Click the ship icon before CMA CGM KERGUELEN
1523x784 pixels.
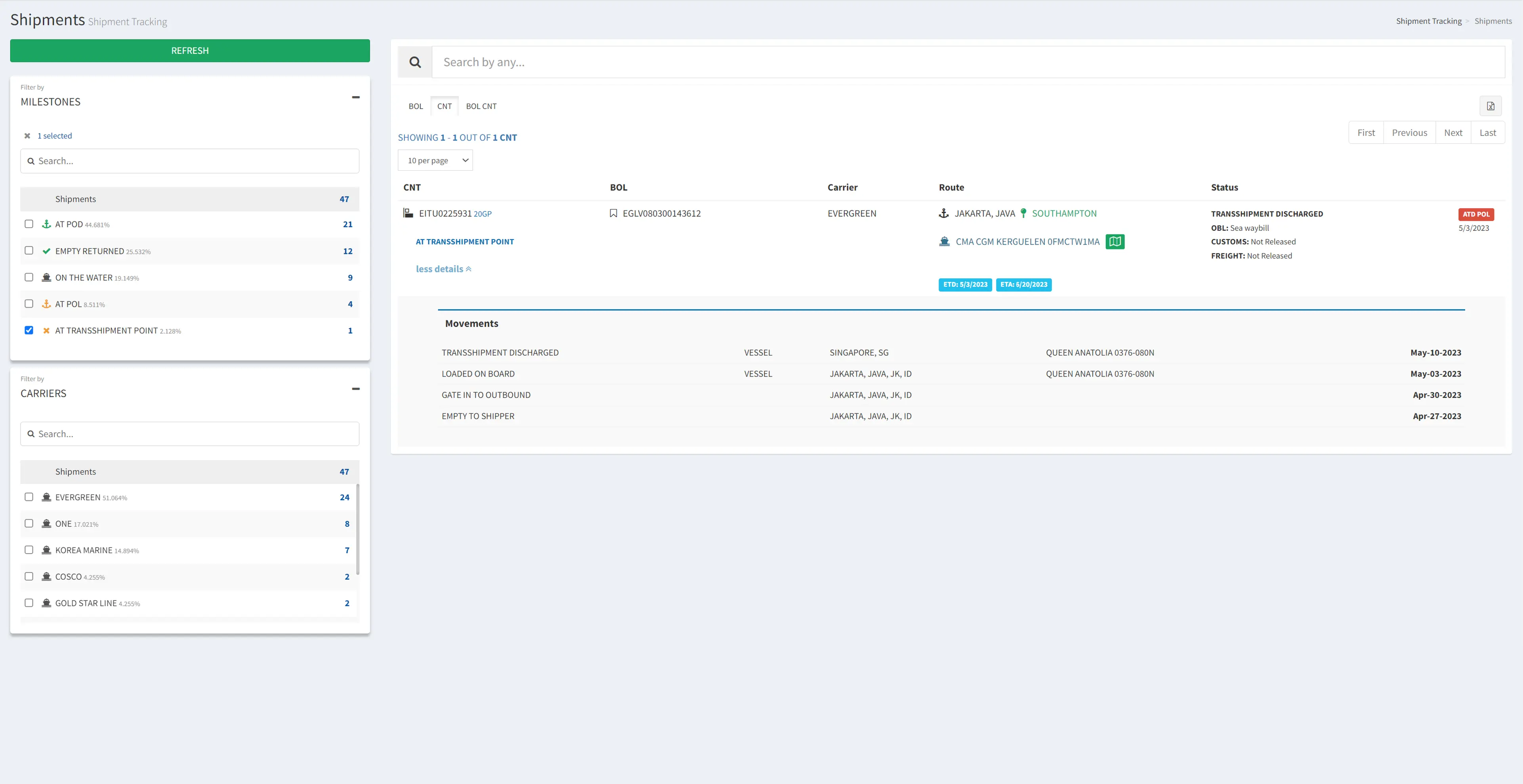tap(945, 242)
